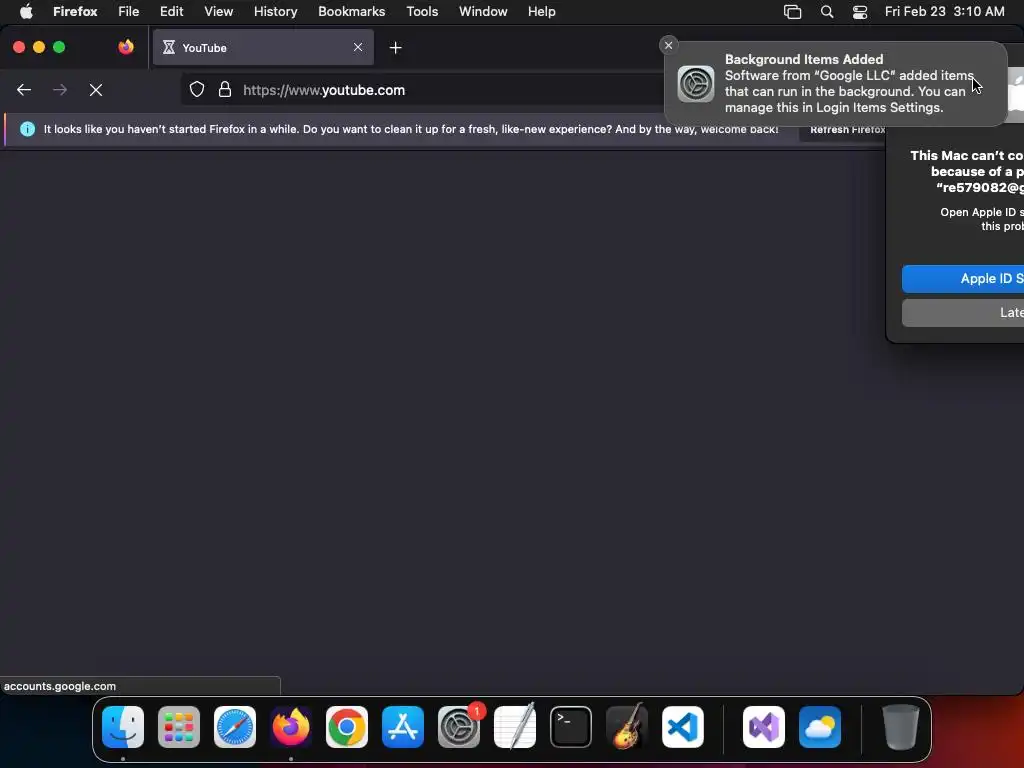Open Control Center in menu bar

click(x=860, y=12)
